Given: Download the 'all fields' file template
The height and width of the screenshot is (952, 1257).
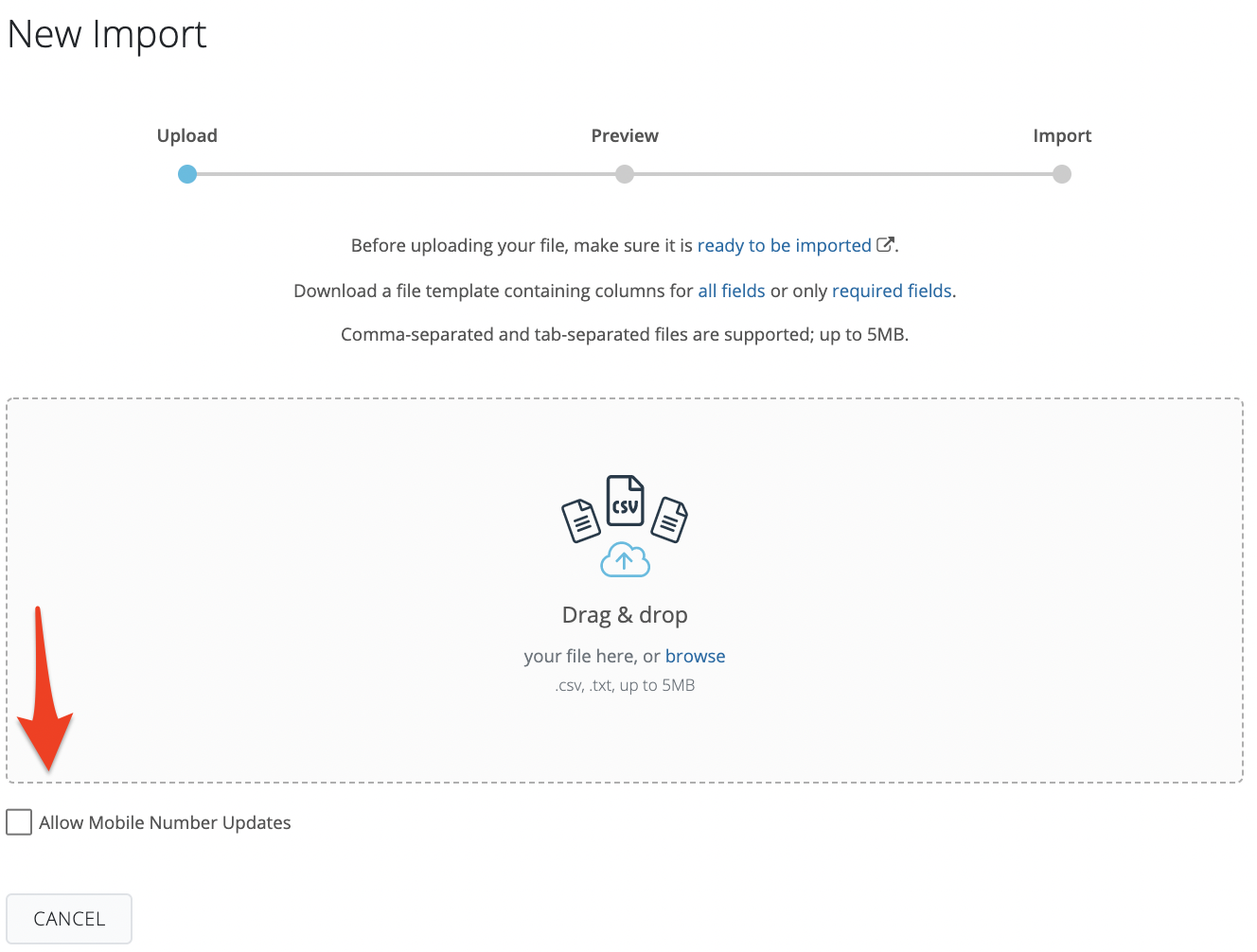Looking at the screenshot, I should click(732, 291).
